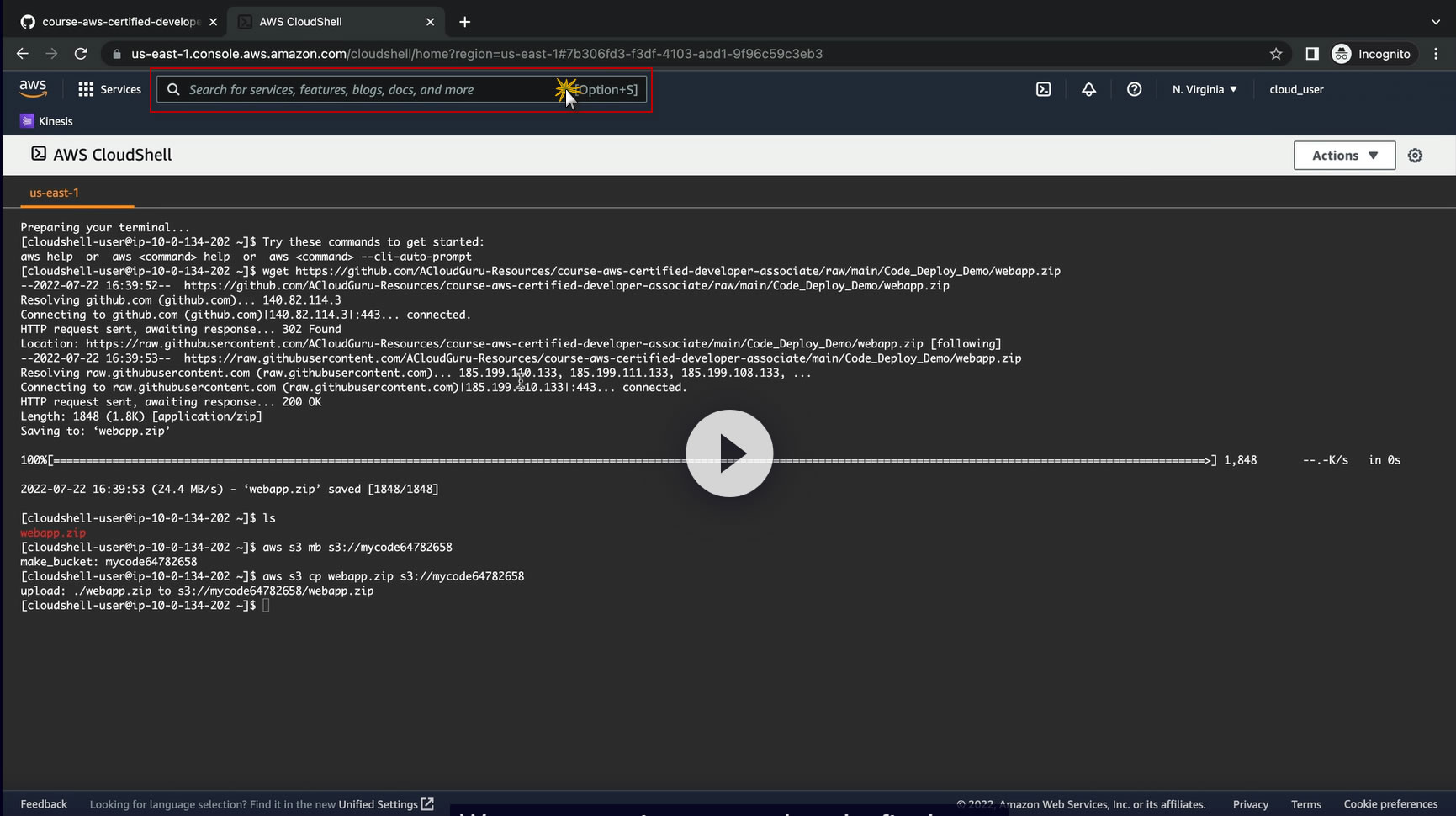Open the tab search dropdown arrow
Screen dimensions: 1456x816
1436,22
